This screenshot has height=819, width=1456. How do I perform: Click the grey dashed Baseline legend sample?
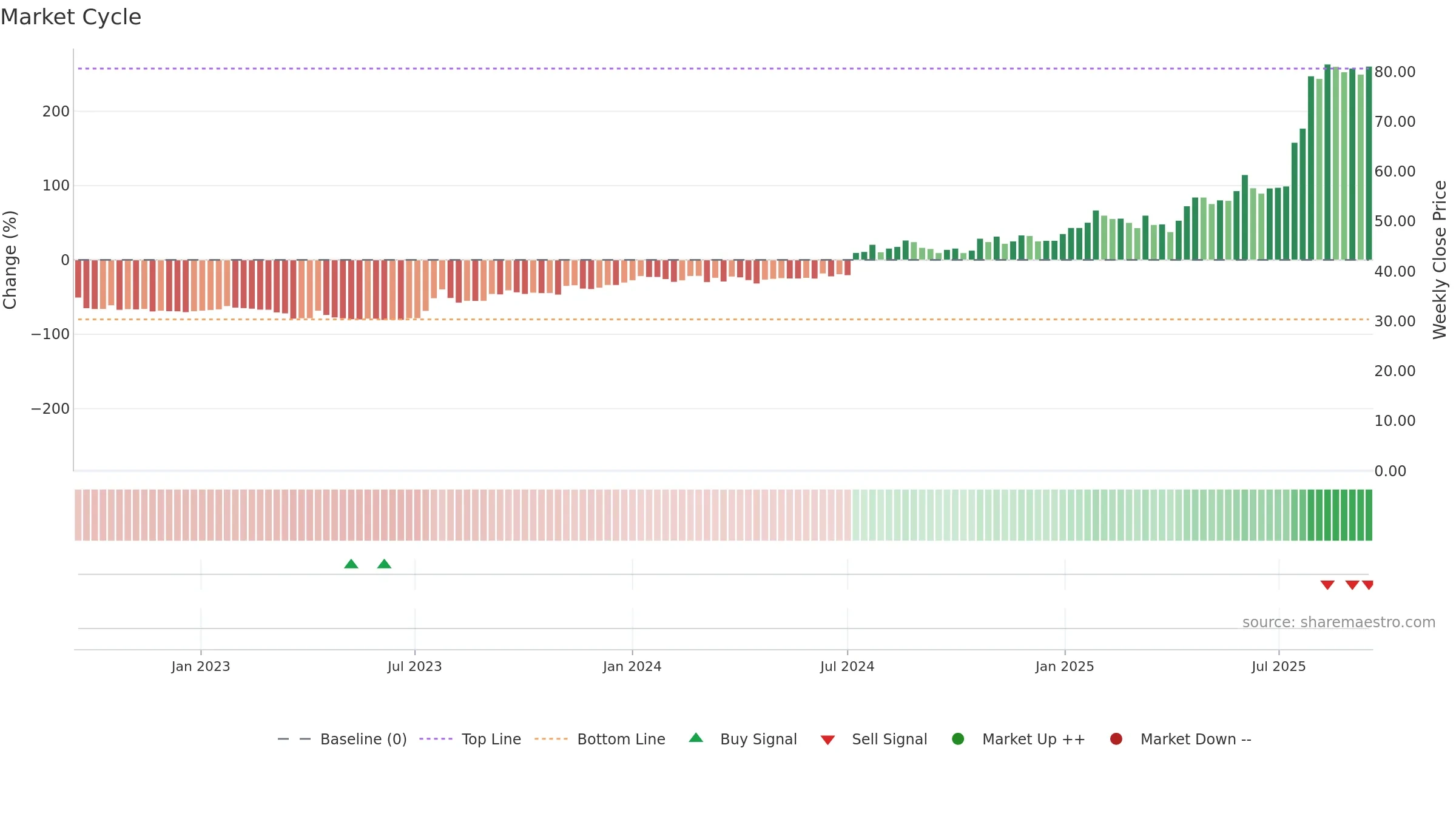294,739
